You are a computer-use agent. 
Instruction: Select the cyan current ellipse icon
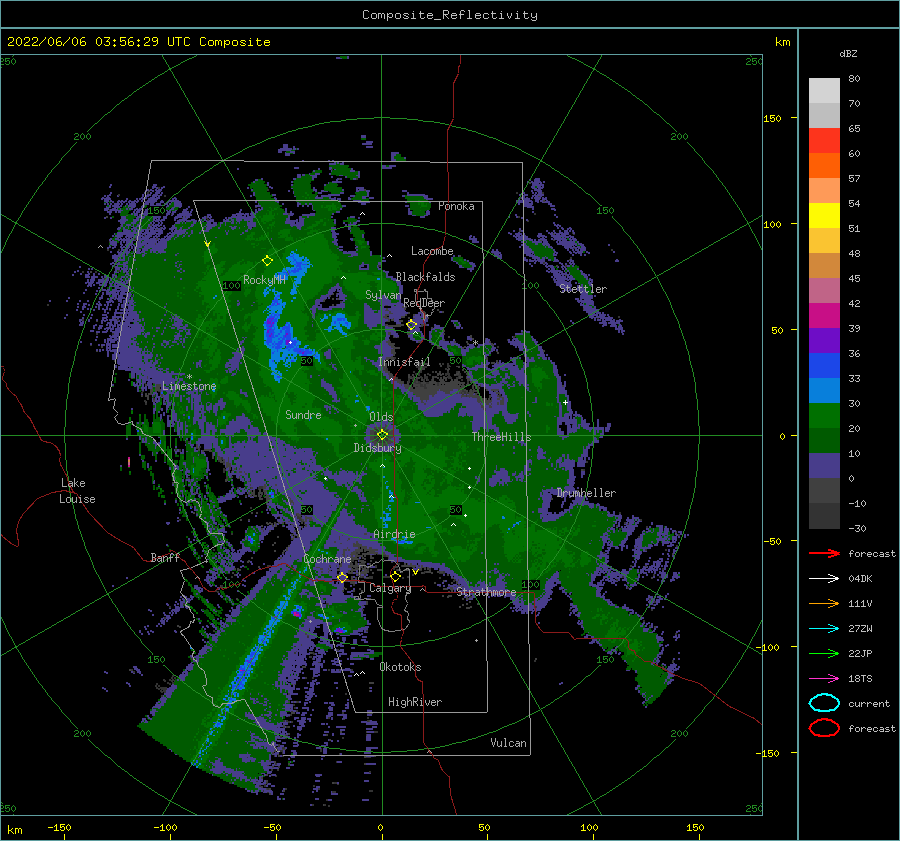[824, 703]
